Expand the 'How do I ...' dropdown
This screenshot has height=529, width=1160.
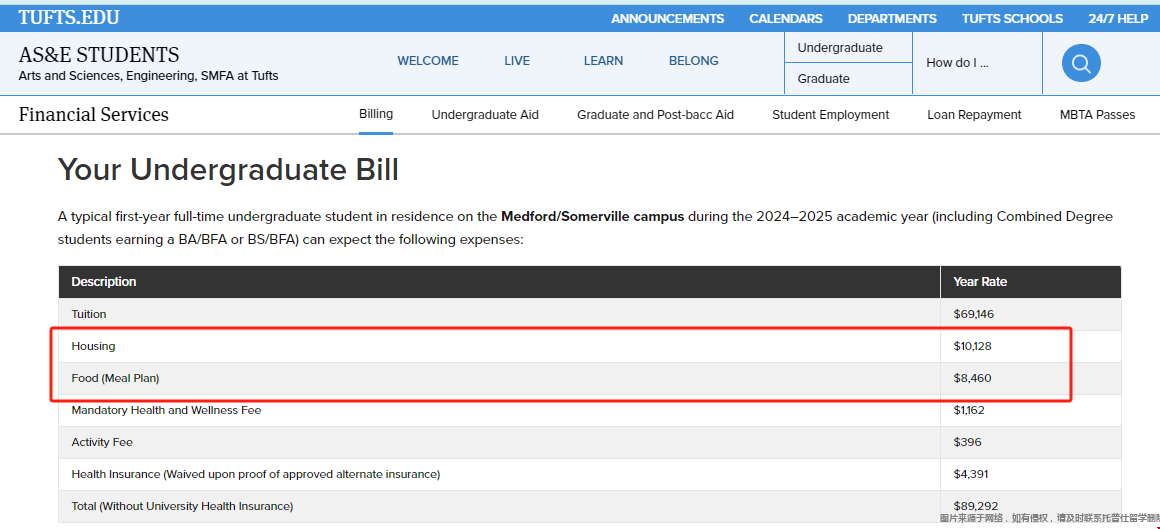pyautogui.click(x=957, y=63)
